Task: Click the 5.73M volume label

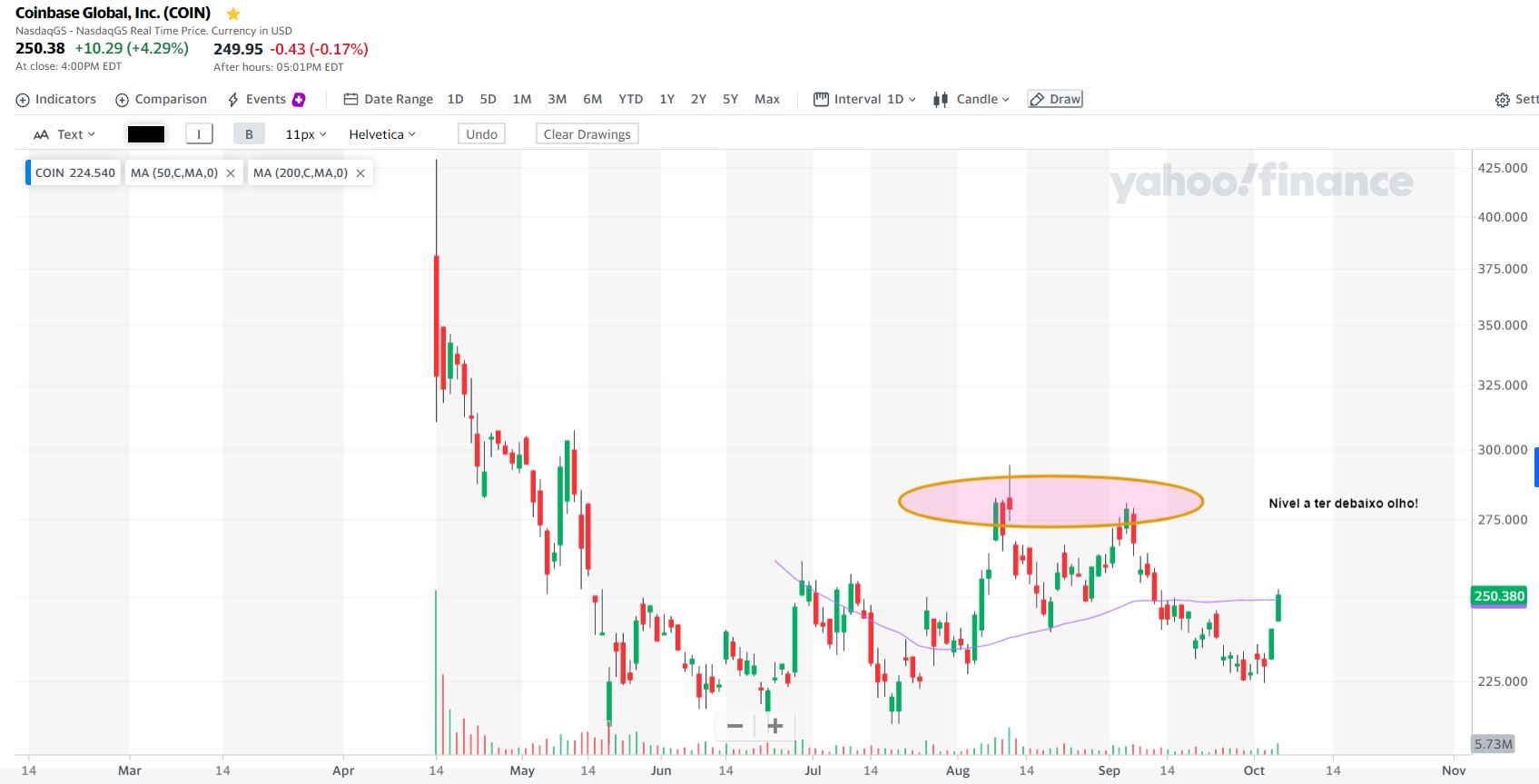Action: 1494,744
